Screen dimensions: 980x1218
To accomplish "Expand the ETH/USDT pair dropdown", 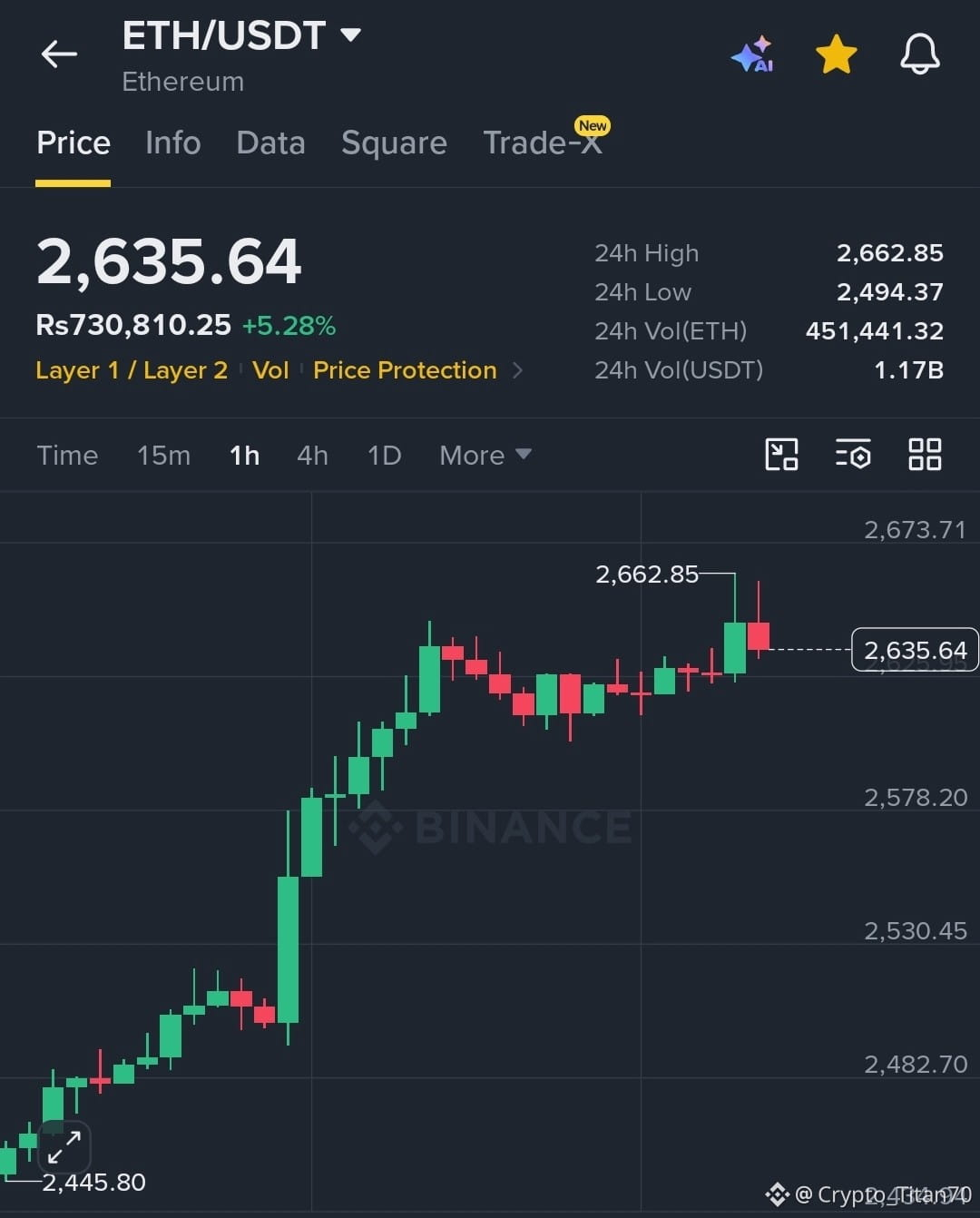I will pyautogui.click(x=350, y=35).
